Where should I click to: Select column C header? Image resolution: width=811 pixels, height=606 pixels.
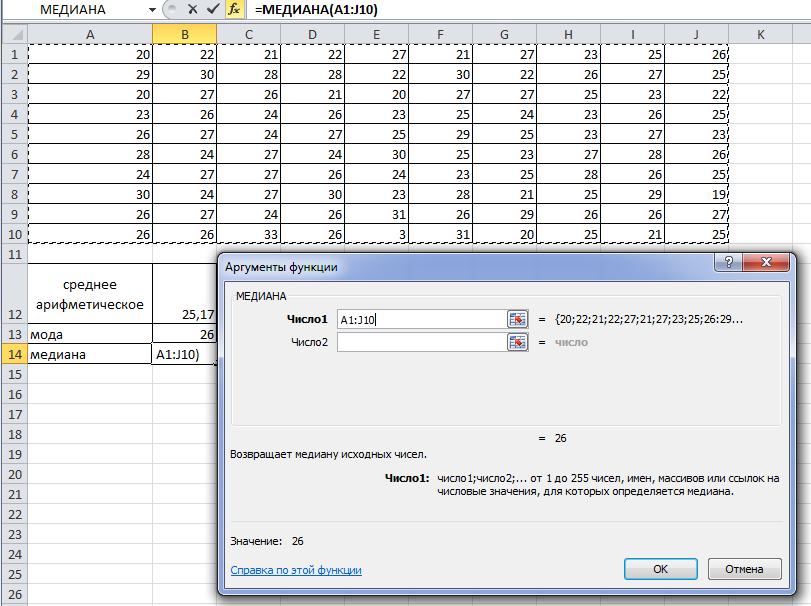pos(248,35)
